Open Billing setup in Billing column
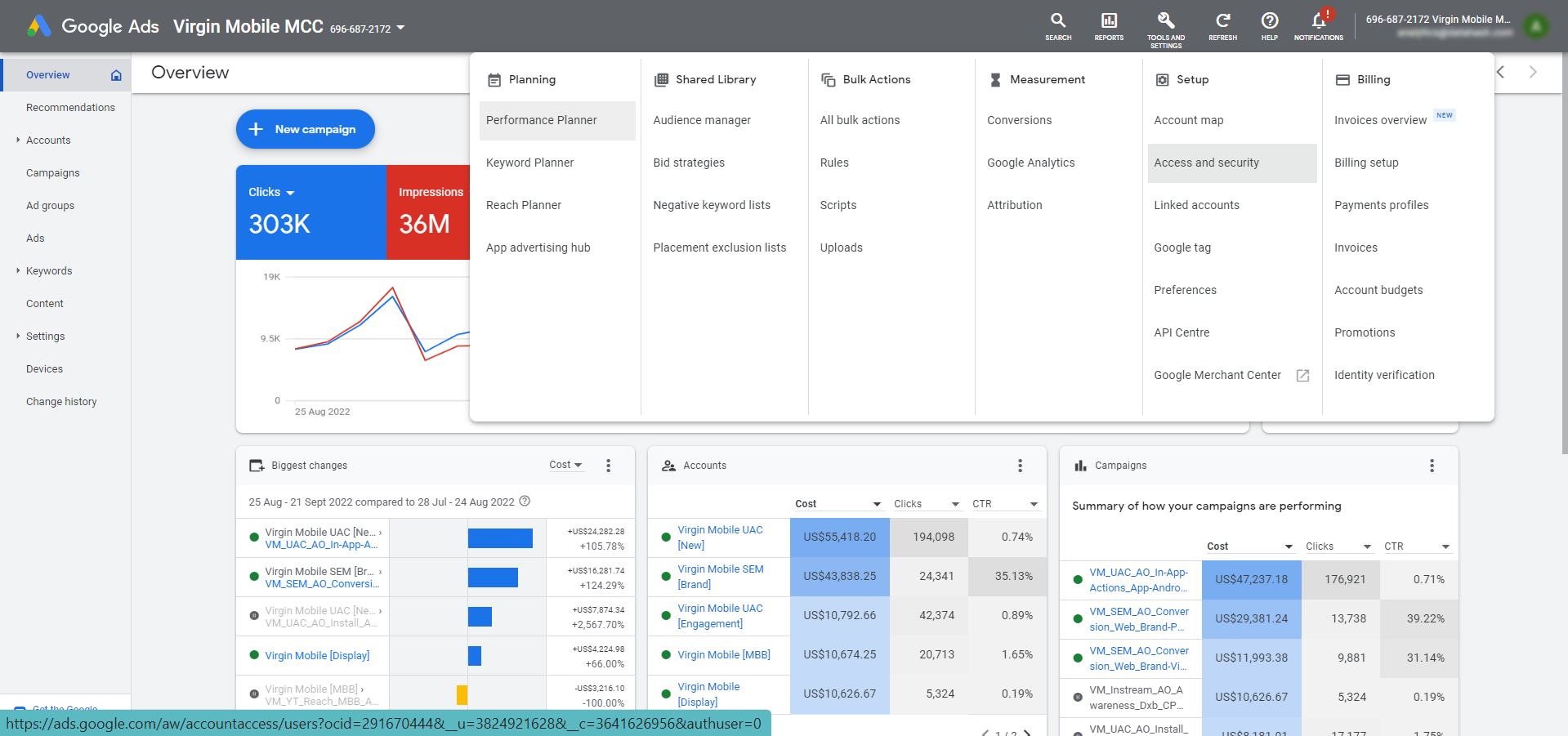1568x736 pixels. [1366, 163]
